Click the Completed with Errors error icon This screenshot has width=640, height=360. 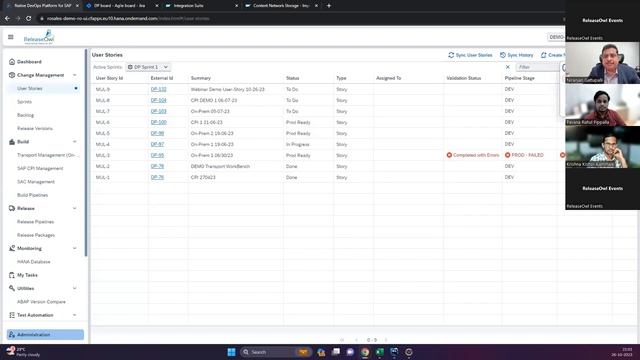[449, 155]
